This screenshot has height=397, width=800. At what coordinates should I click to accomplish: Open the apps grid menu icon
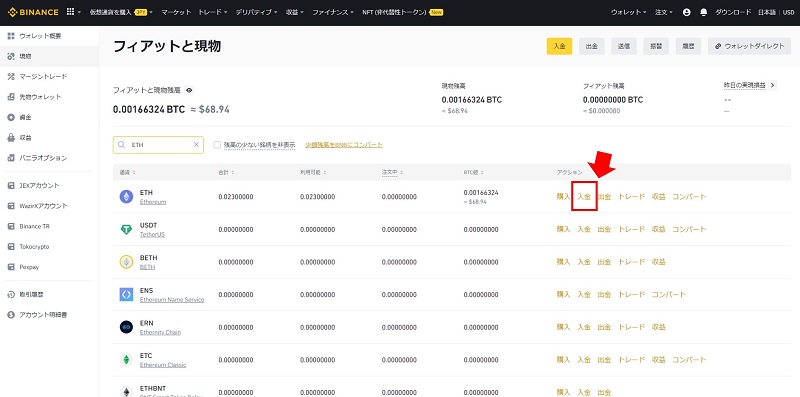tap(70, 12)
